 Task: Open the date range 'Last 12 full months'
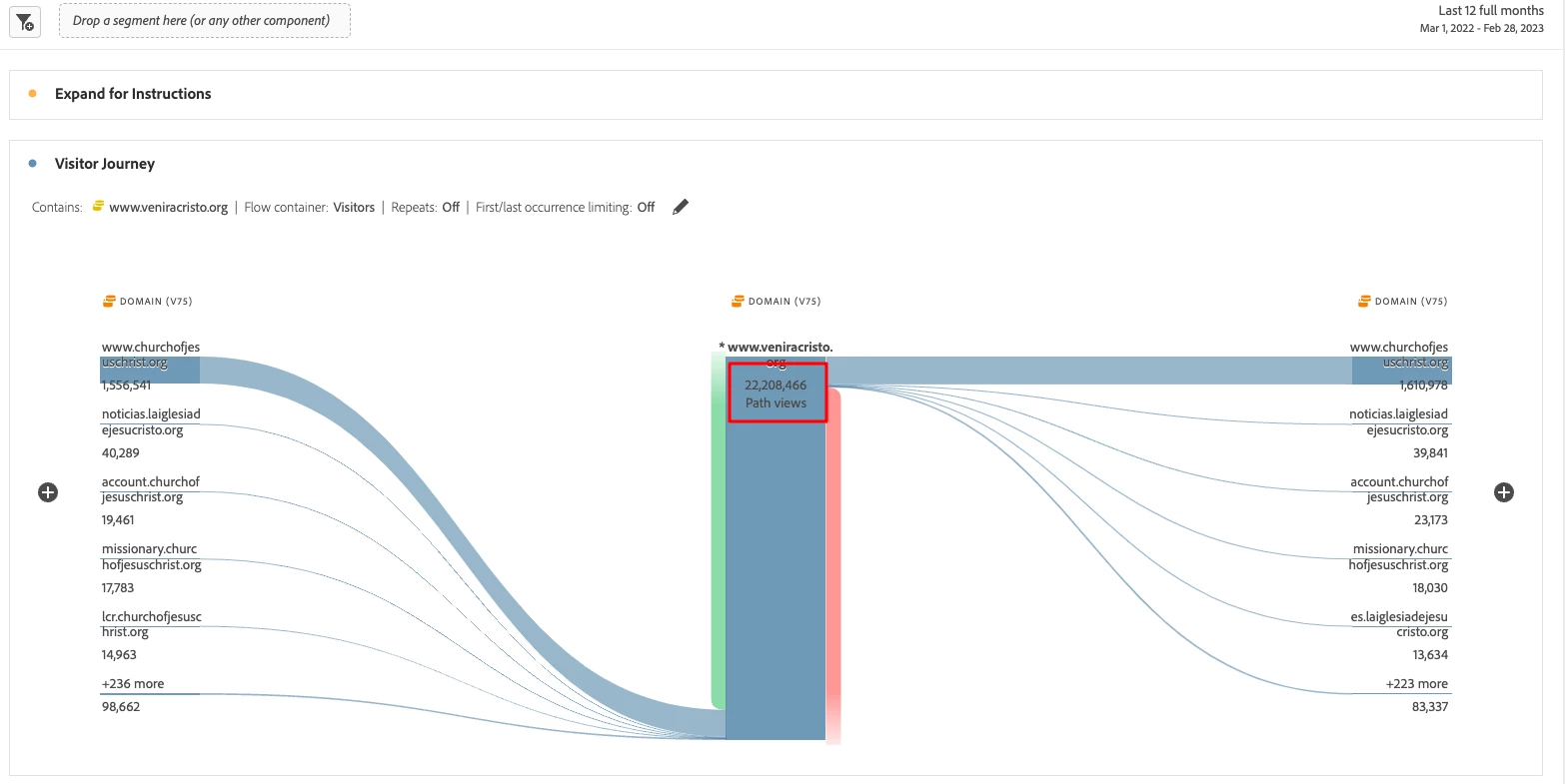pyautogui.click(x=1491, y=10)
